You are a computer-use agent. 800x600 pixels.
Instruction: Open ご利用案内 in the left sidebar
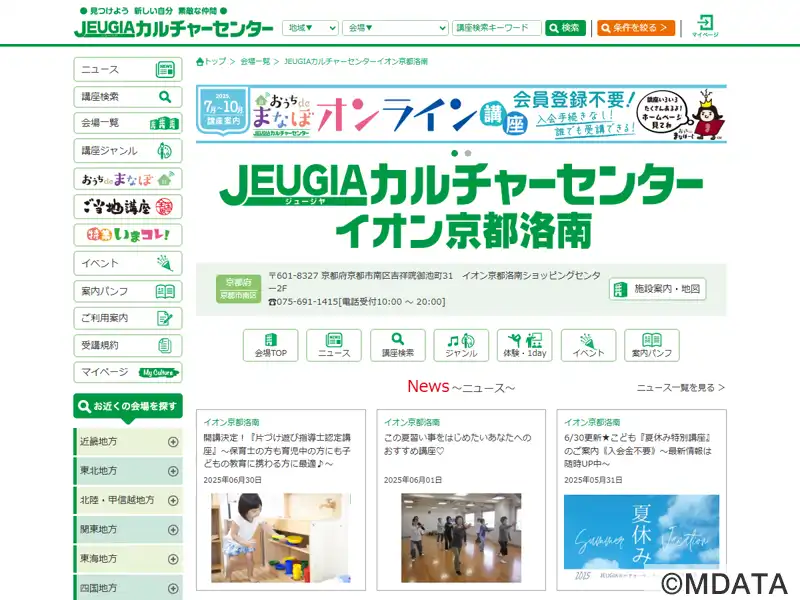point(128,318)
